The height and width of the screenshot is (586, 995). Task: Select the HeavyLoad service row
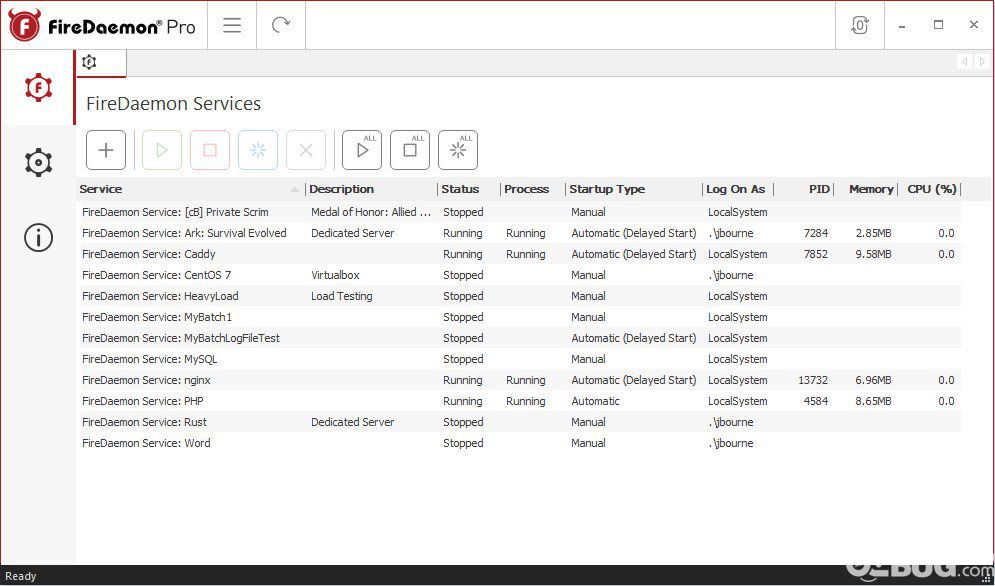[518, 296]
